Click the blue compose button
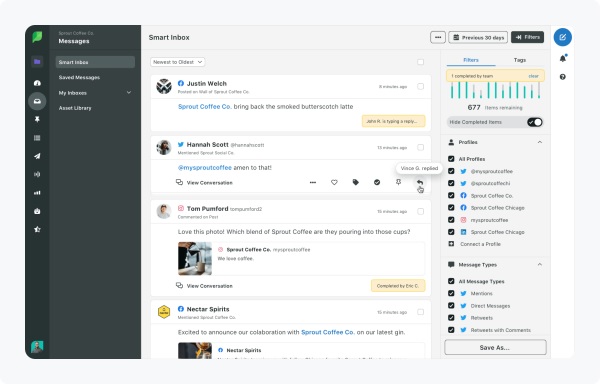 562,37
